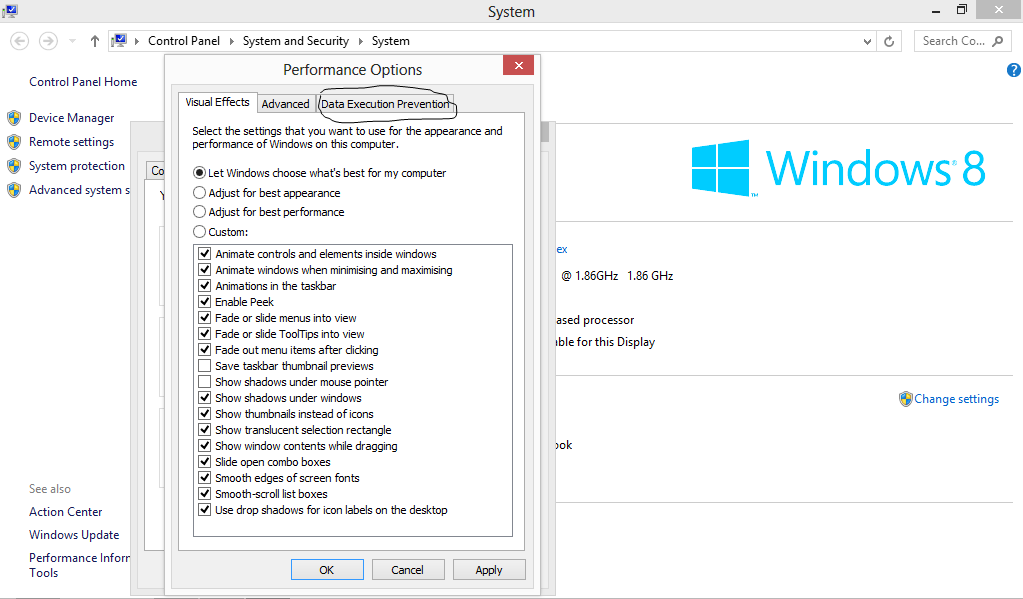This screenshot has height=599, width=1023.
Task: Click the Change settings shield icon
Action: (905, 399)
